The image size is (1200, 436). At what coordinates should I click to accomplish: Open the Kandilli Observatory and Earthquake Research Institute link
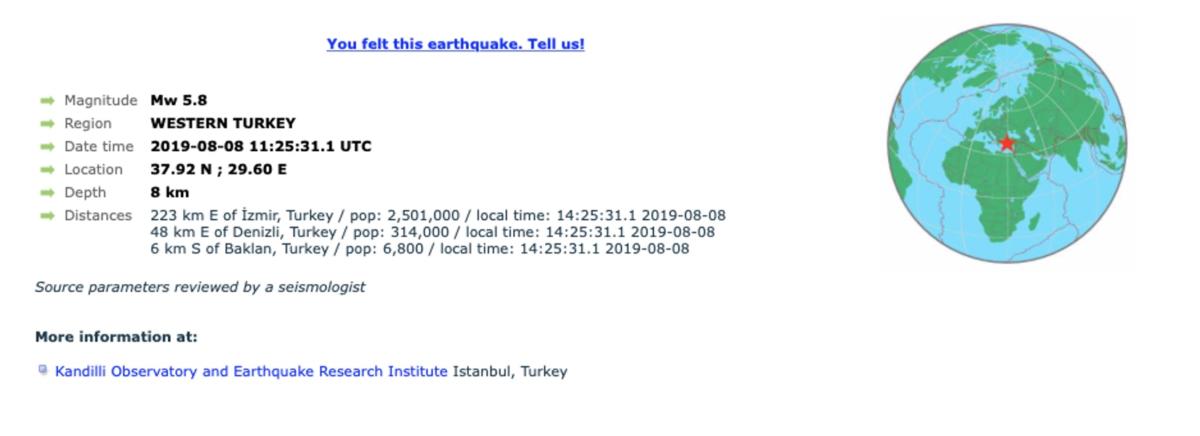(251, 371)
